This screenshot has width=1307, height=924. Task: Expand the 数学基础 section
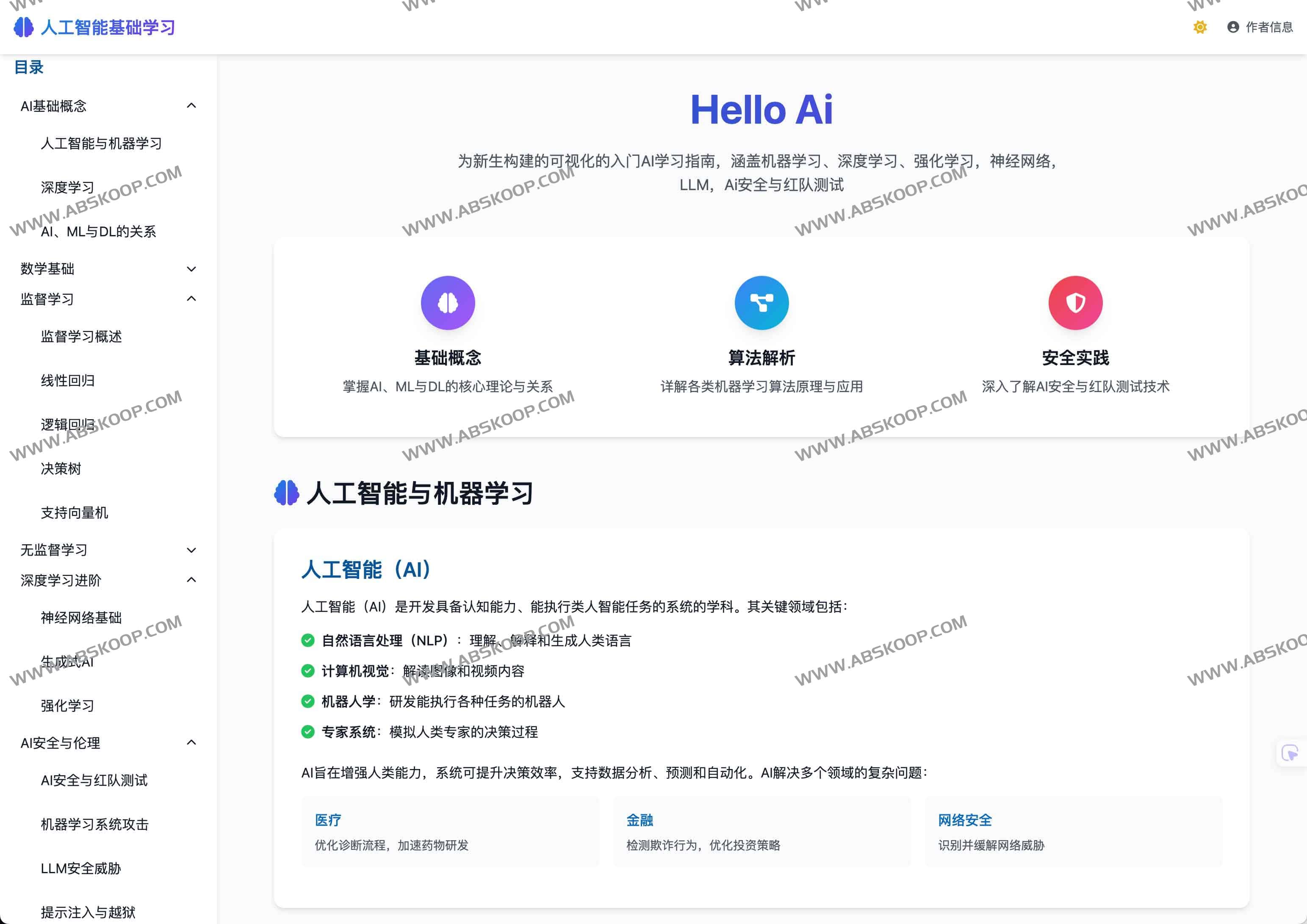(x=191, y=269)
